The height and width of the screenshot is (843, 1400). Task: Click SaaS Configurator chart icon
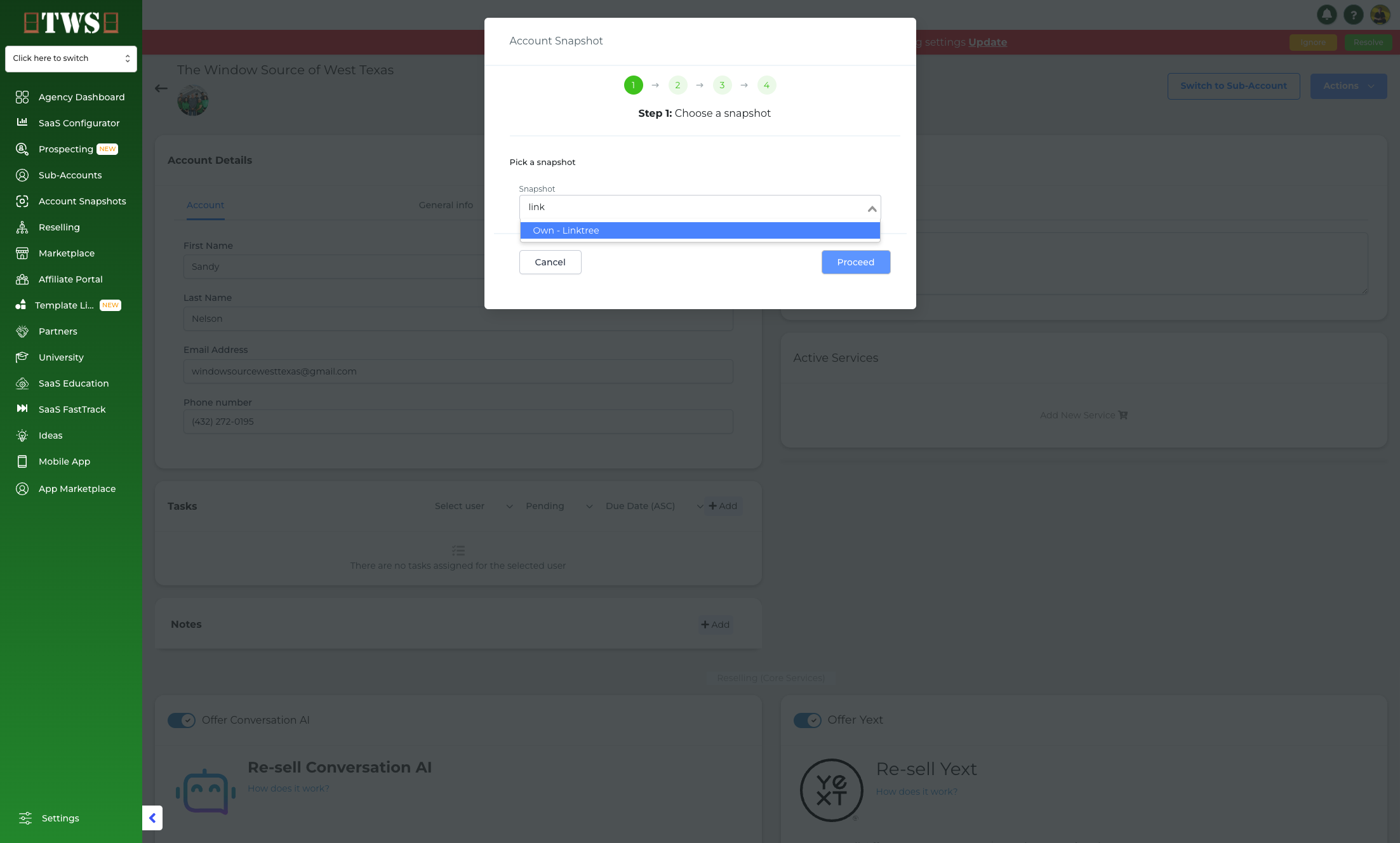[x=22, y=123]
